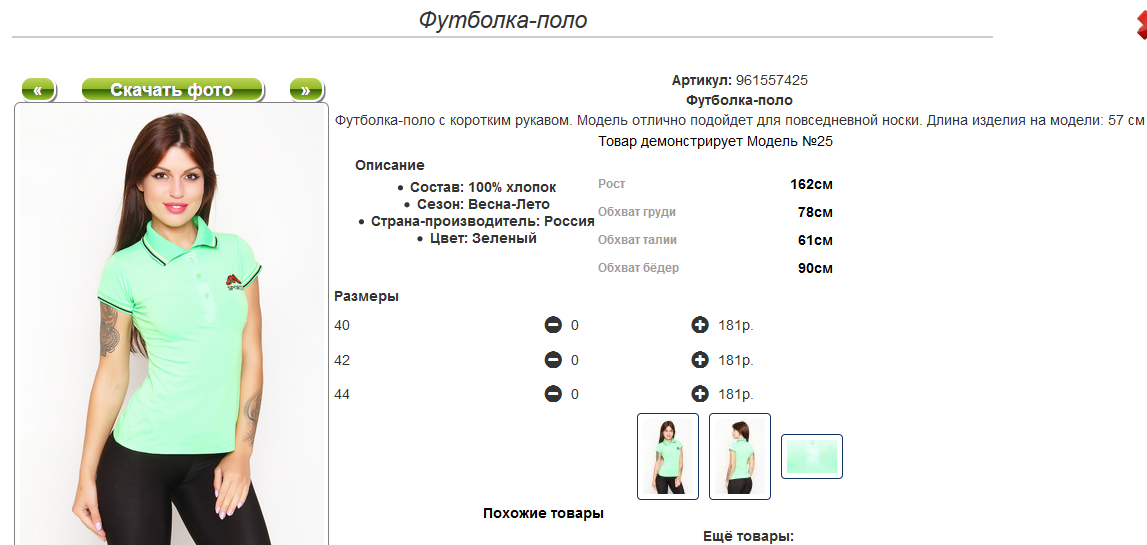
Task: Click plus icon for size 44
Action: pos(700,394)
